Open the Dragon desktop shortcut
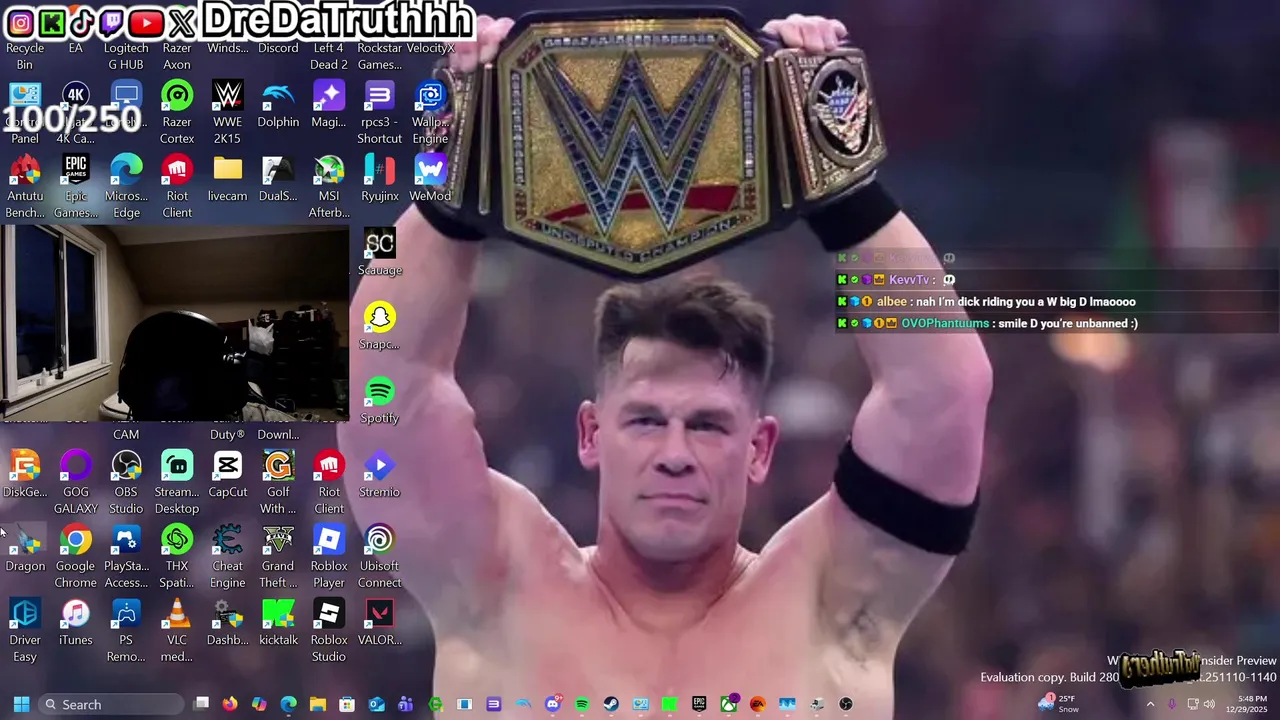The width and height of the screenshot is (1280, 720). [x=25, y=549]
